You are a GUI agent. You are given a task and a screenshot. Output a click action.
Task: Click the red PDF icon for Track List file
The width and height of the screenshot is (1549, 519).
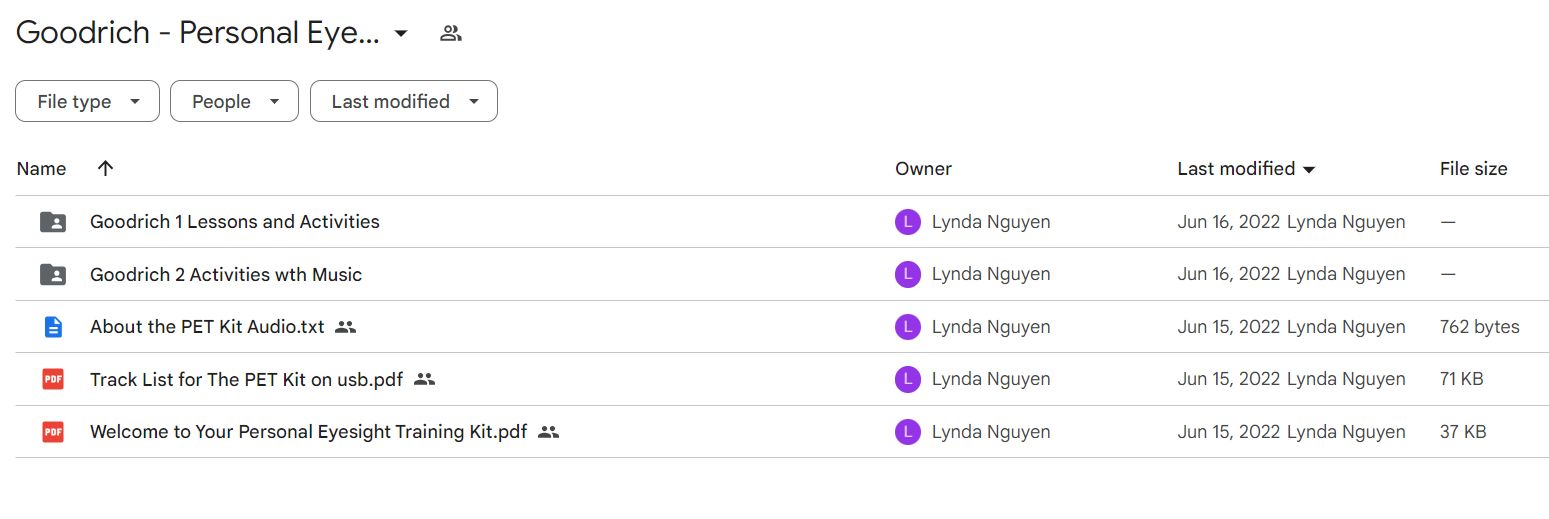point(53,379)
